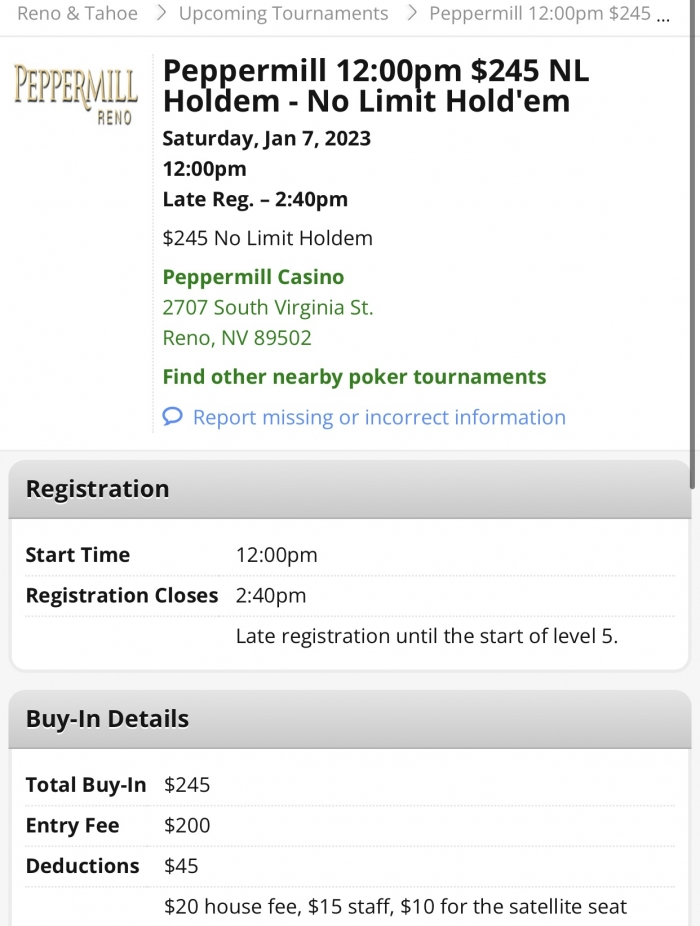
Task: Click chevron after Reno & Tahoe breadcrumb
Action: coord(159,14)
